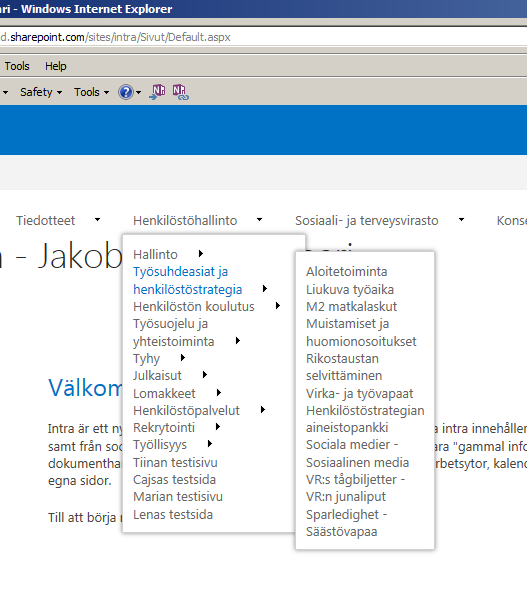This screenshot has height=592, width=527.
Task: Expand Työsuojelu ja yhteistoiminta submenu arrow
Action: tap(238, 341)
